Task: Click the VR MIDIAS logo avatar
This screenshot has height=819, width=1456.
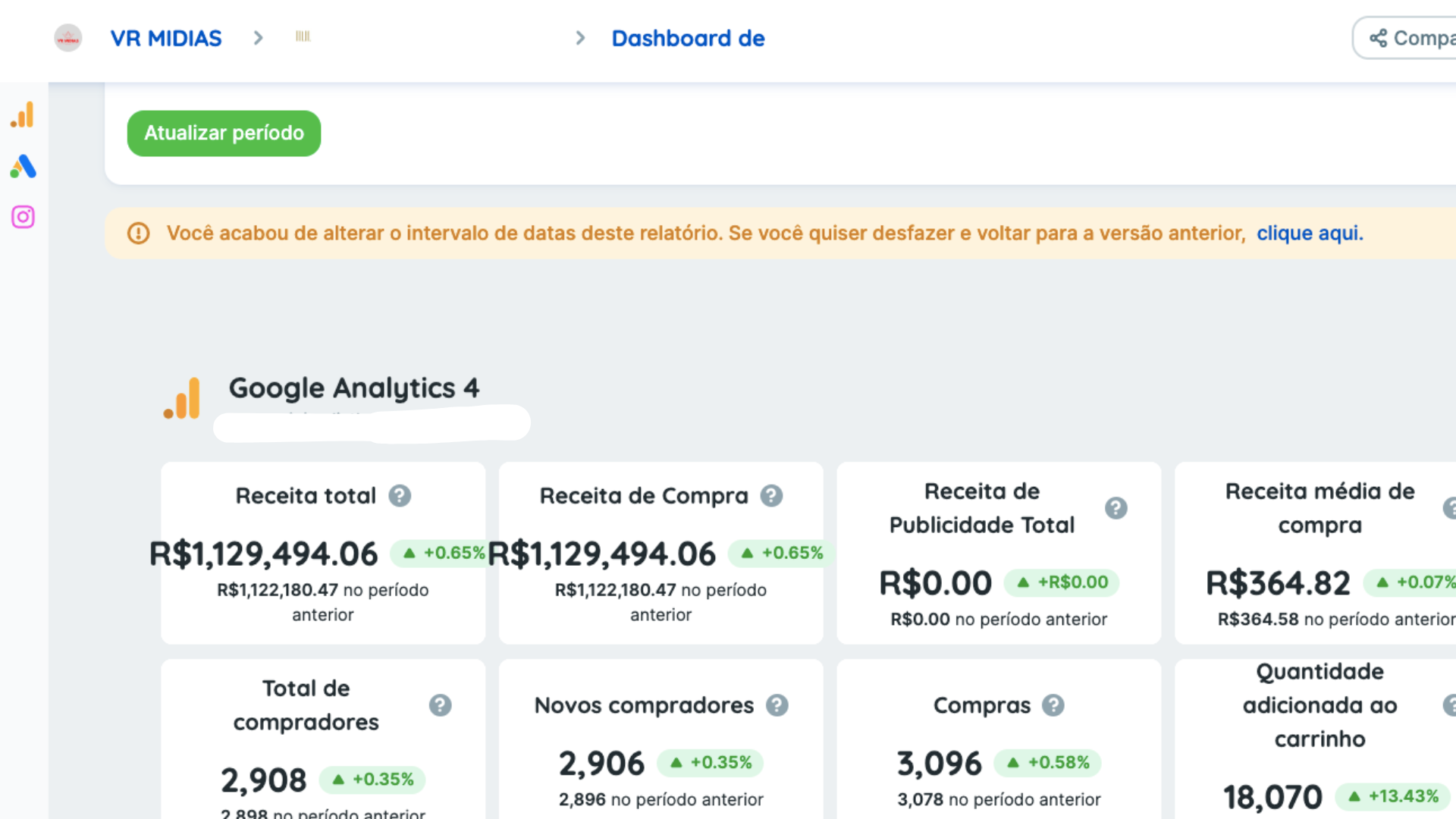Action: pos(68,38)
